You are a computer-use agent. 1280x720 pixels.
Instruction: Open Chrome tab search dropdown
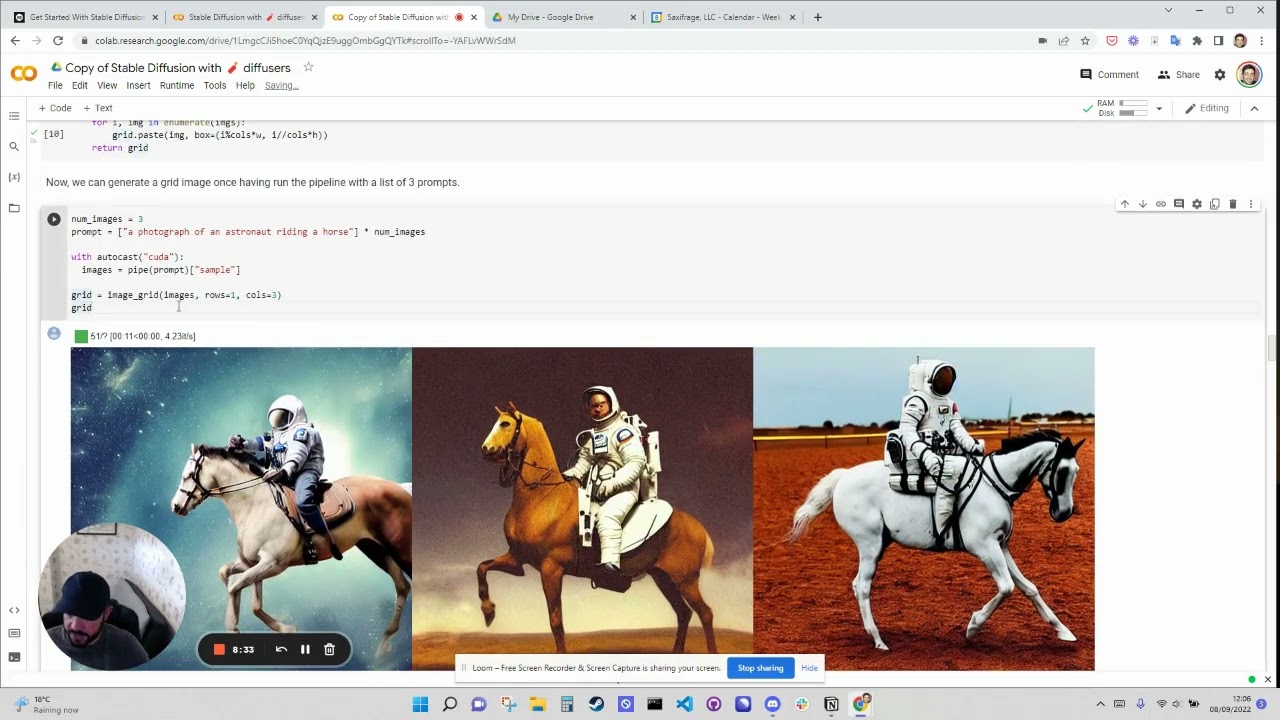[x=1168, y=10]
